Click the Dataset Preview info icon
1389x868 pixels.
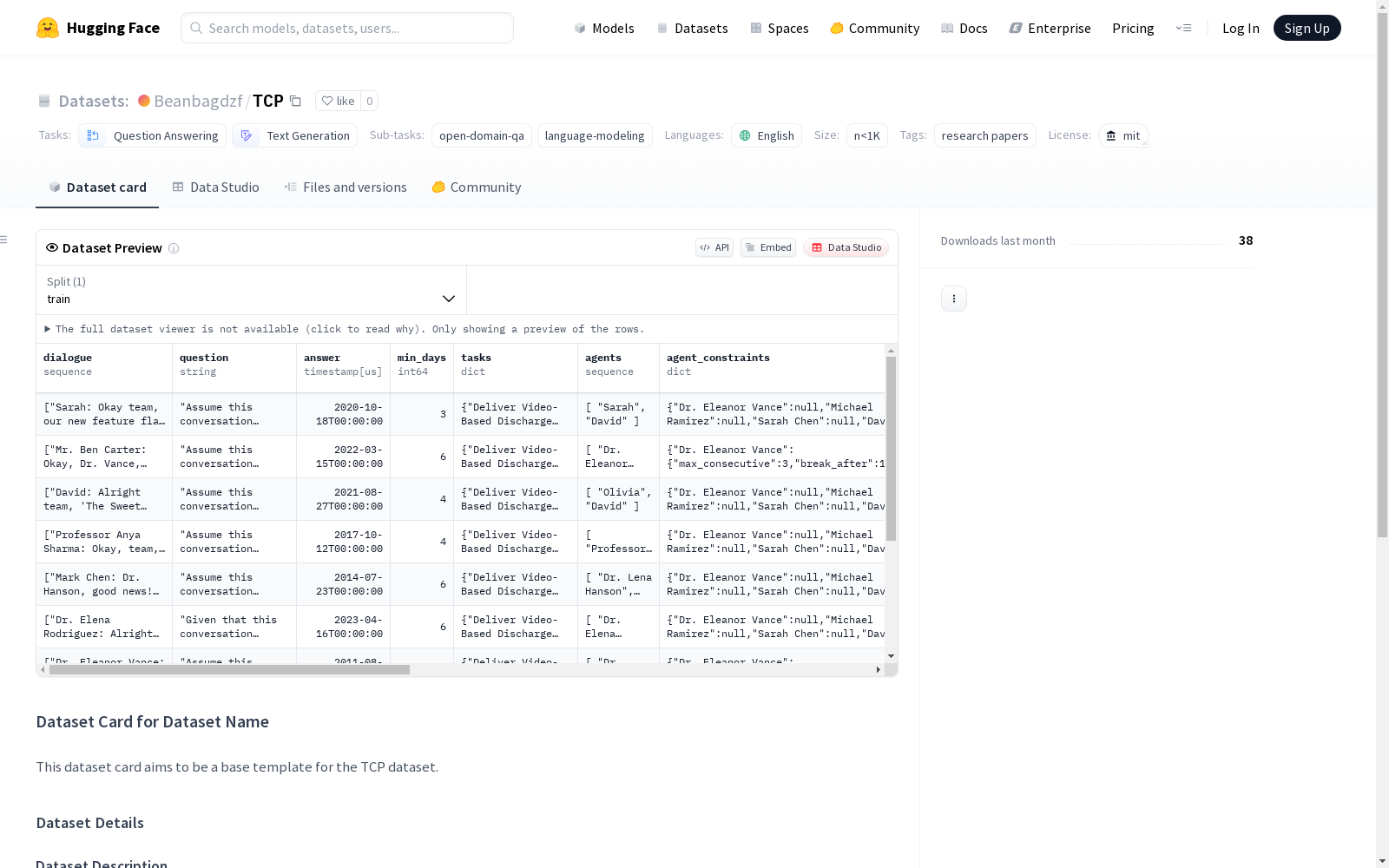point(174,248)
